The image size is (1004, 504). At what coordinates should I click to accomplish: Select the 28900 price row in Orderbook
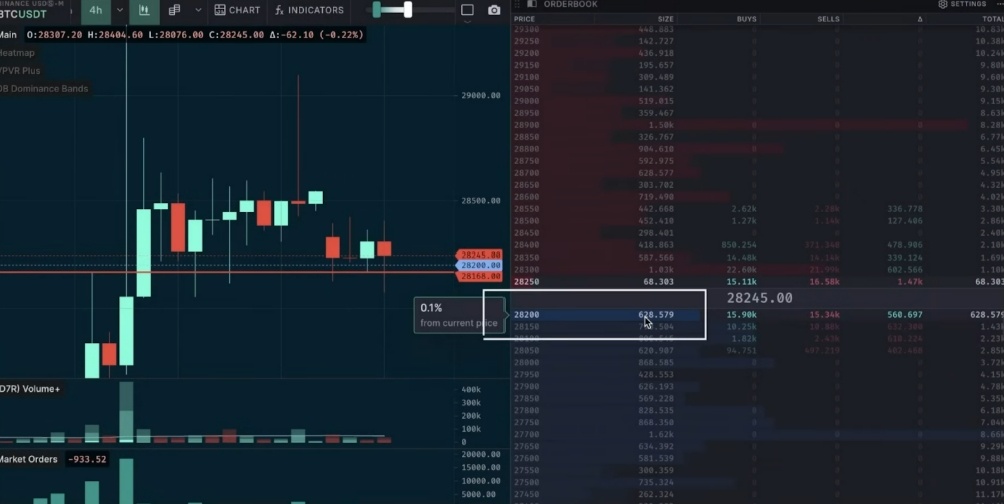pos(757,126)
